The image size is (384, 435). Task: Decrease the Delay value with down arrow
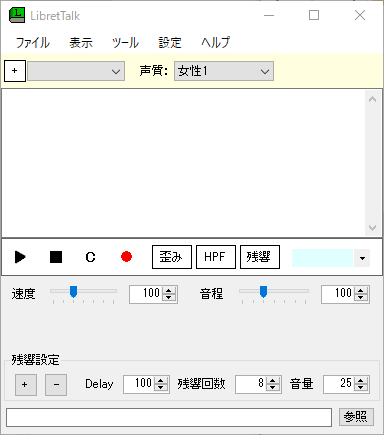(x=161, y=388)
